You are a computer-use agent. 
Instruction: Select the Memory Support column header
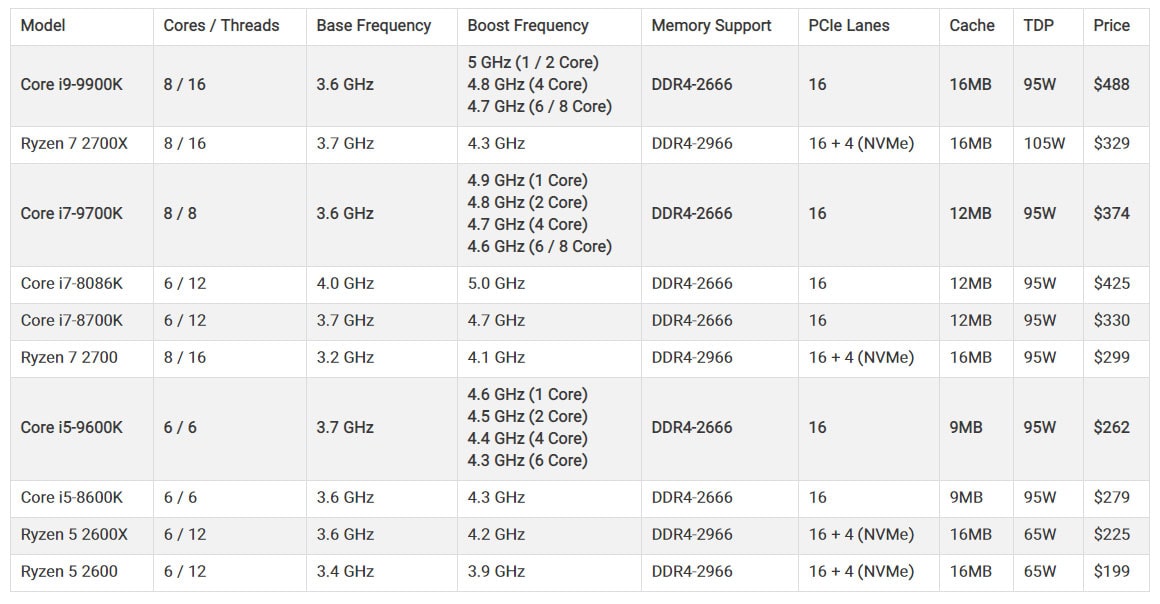pos(711,26)
